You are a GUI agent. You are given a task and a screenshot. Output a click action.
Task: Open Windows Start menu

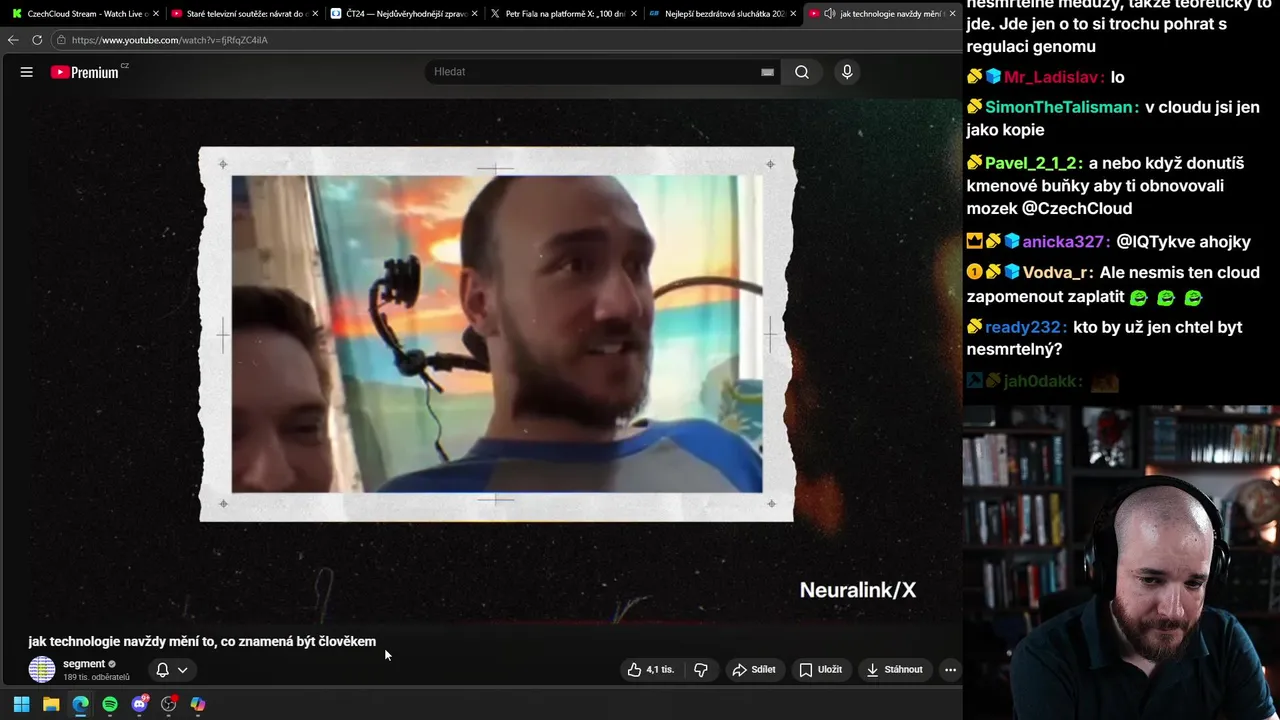[21, 704]
